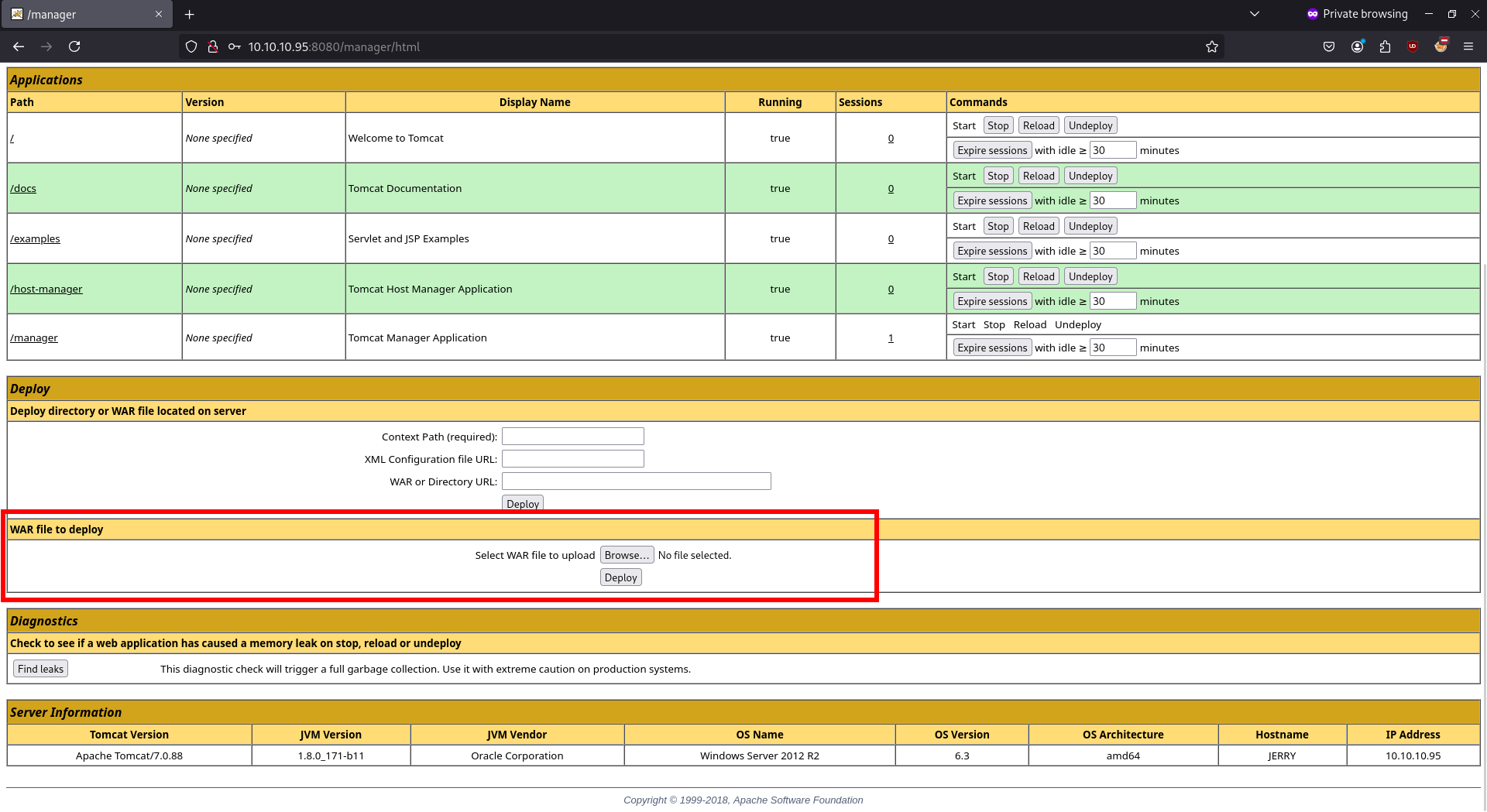
Task: Open the Pocket save icon
Action: click(x=1329, y=46)
